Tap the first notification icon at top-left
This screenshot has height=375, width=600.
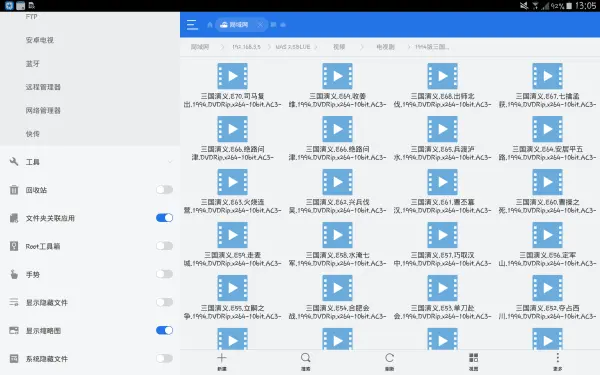[9, 6]
